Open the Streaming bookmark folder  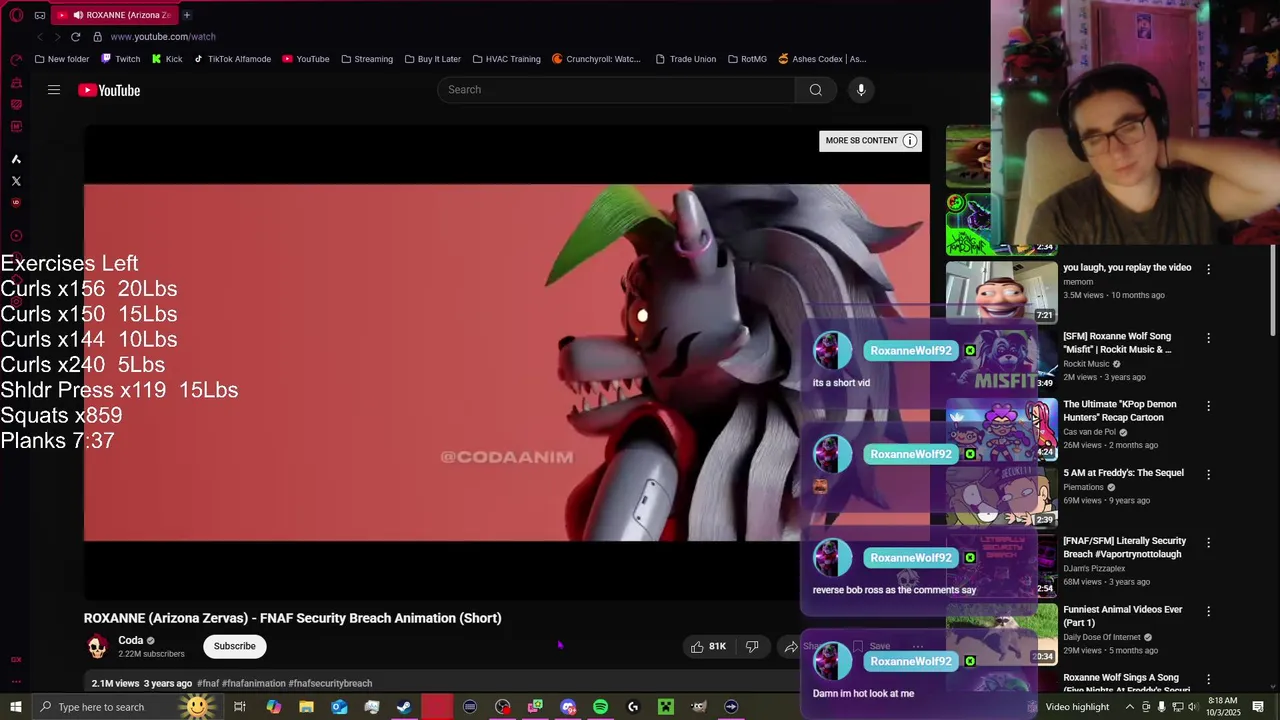pos(367,59)
